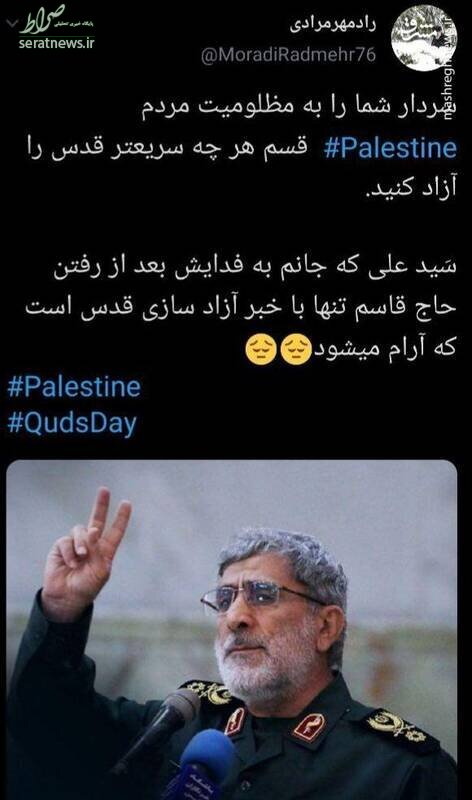Open the tweet author's profile avatar
The image size is (472, 800).
tap(424, 38)
